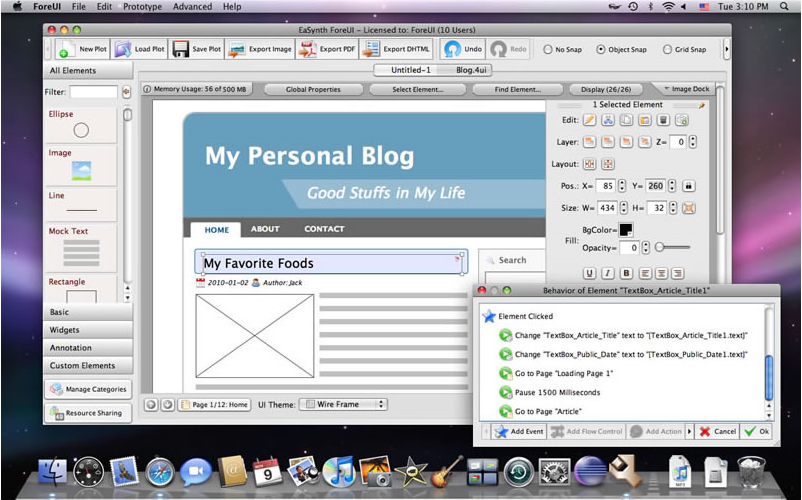Align text right

[x=678, y=273]
